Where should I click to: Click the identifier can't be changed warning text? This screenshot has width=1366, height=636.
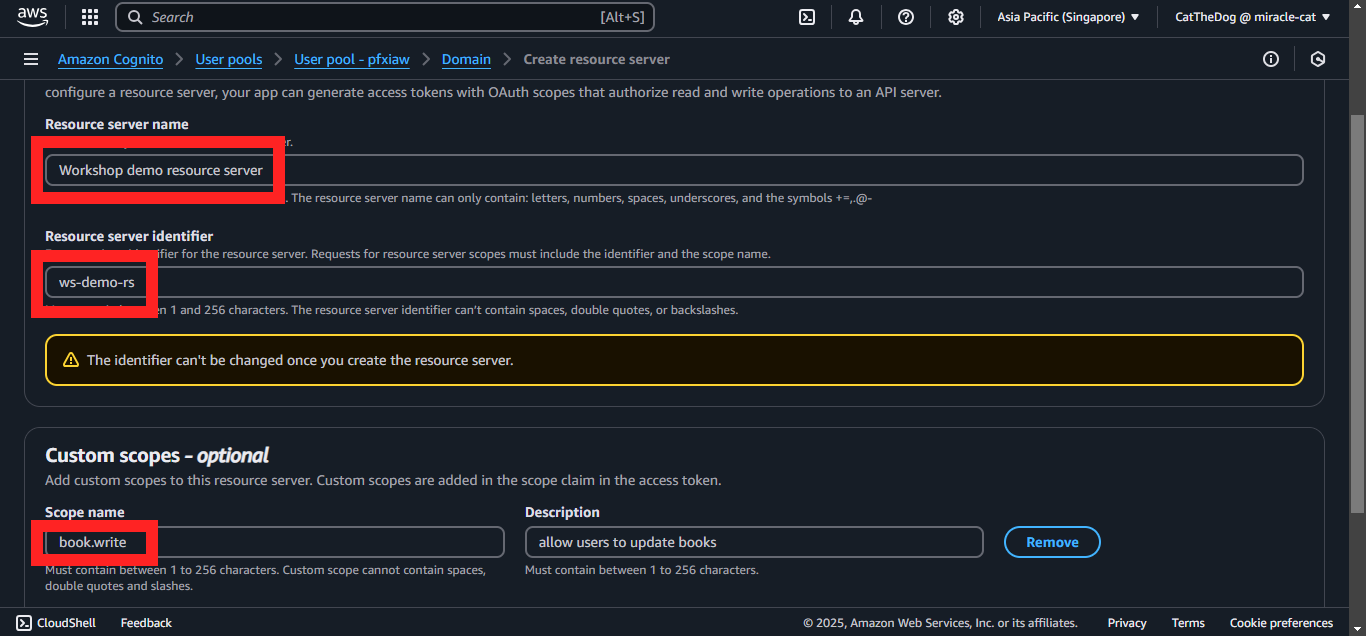click(x=300, y=360)
